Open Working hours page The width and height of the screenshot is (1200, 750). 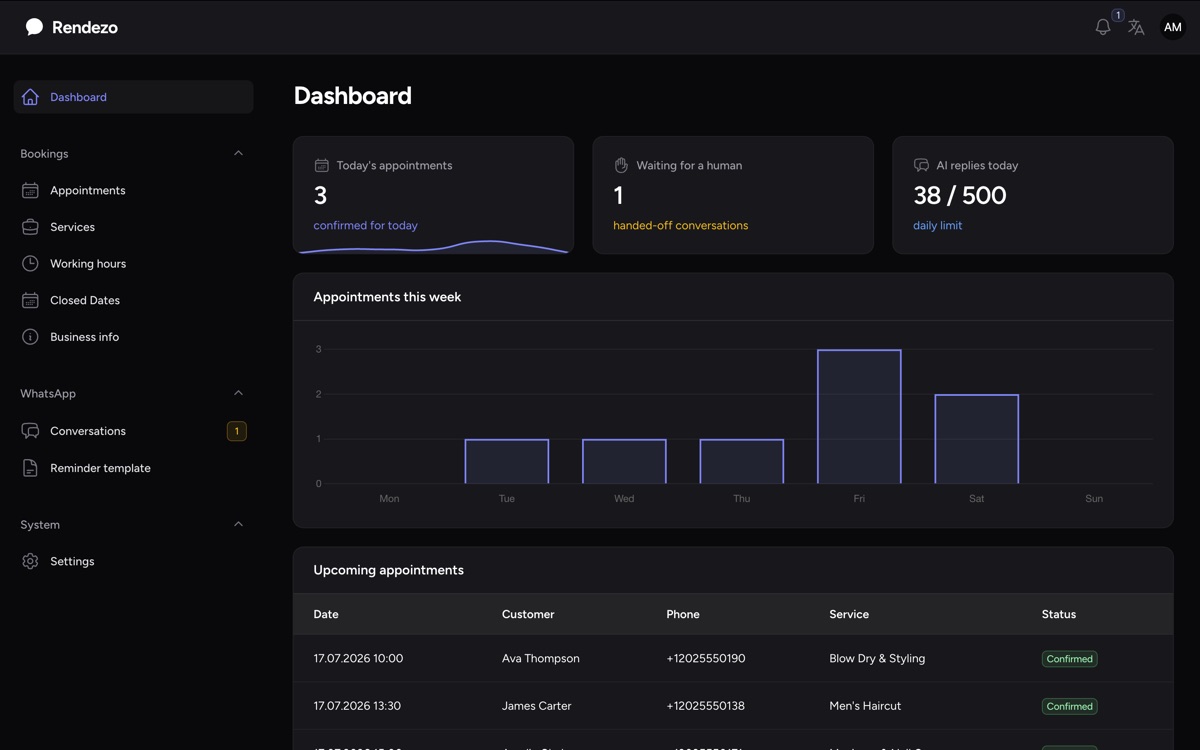(x=133, y=263)
